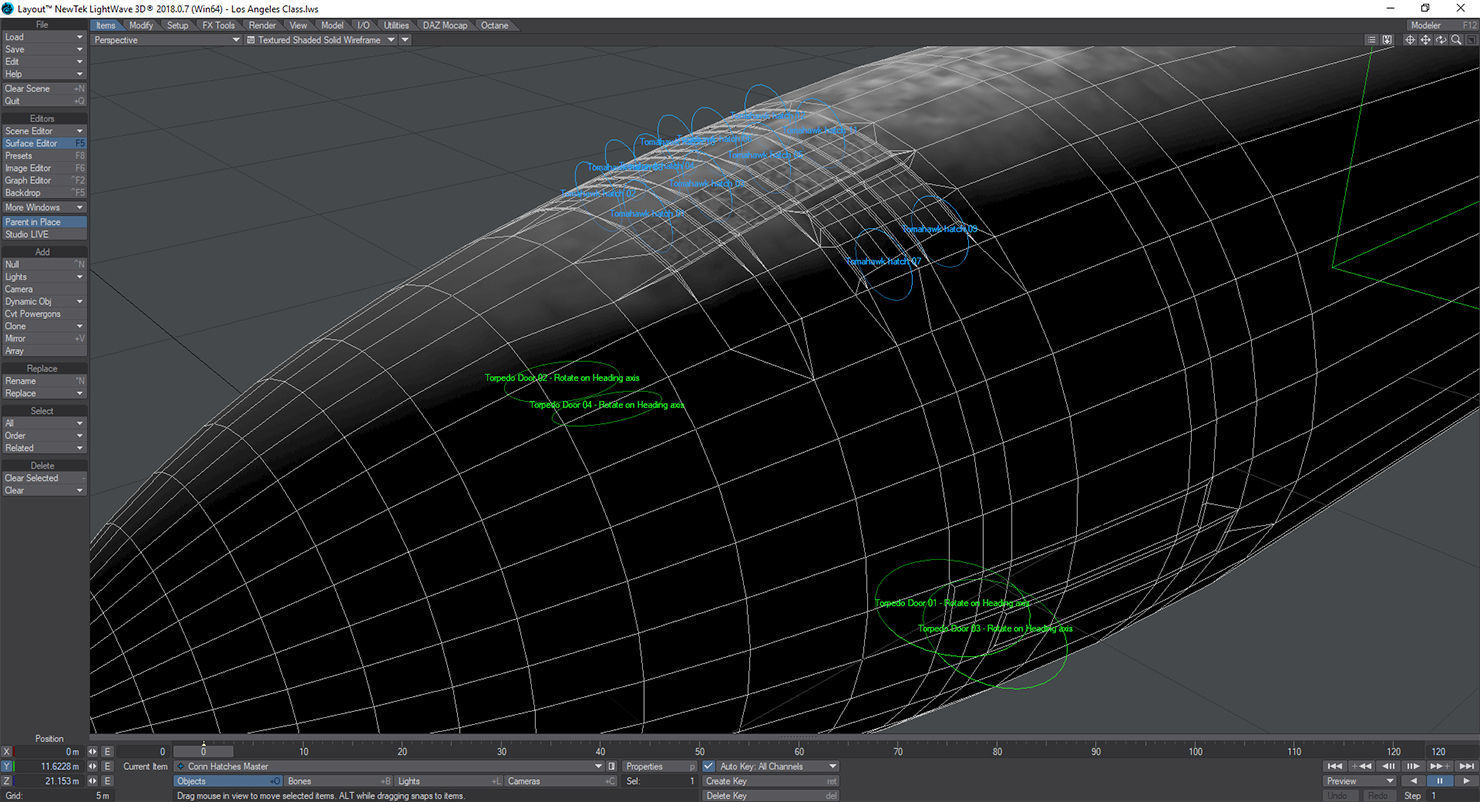1480x802 pixels.
Task: Toggle the Auto Key checkbox
Action: tap(709, 767)
